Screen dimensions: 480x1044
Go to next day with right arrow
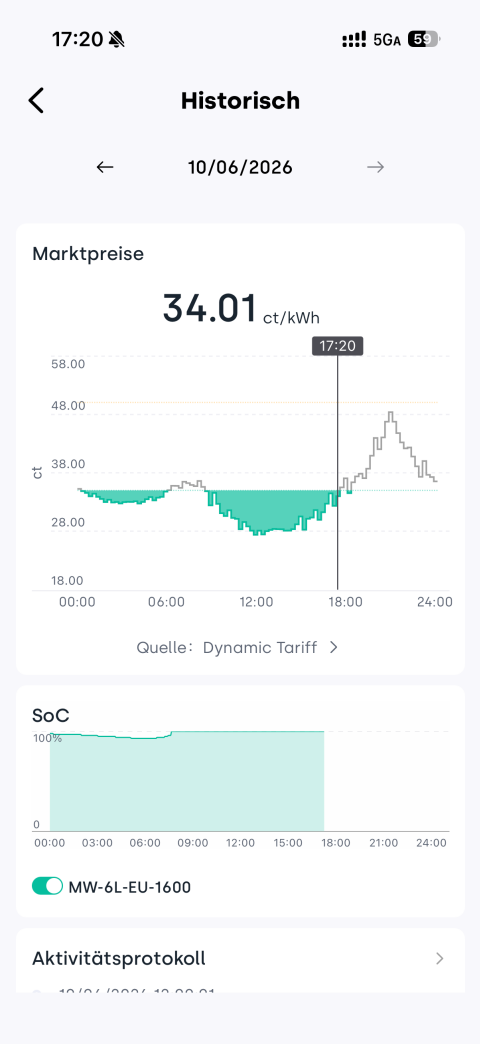click(x=375, y=167)
